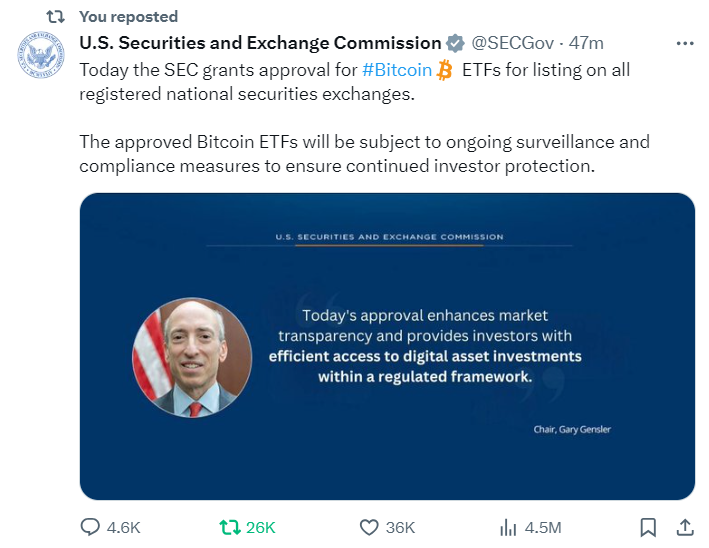Image resolution: width=709 pixels, height=548 pixels.
Task: Click the 'You reposted' label
Action: pos(128,16)
